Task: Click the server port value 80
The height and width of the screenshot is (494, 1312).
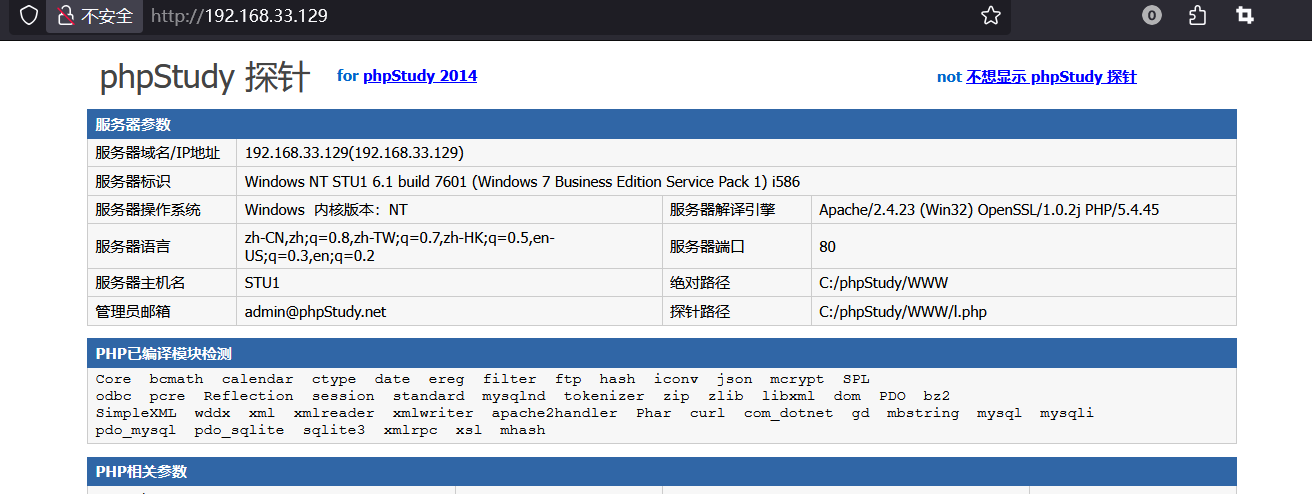Action: point(827,247)
